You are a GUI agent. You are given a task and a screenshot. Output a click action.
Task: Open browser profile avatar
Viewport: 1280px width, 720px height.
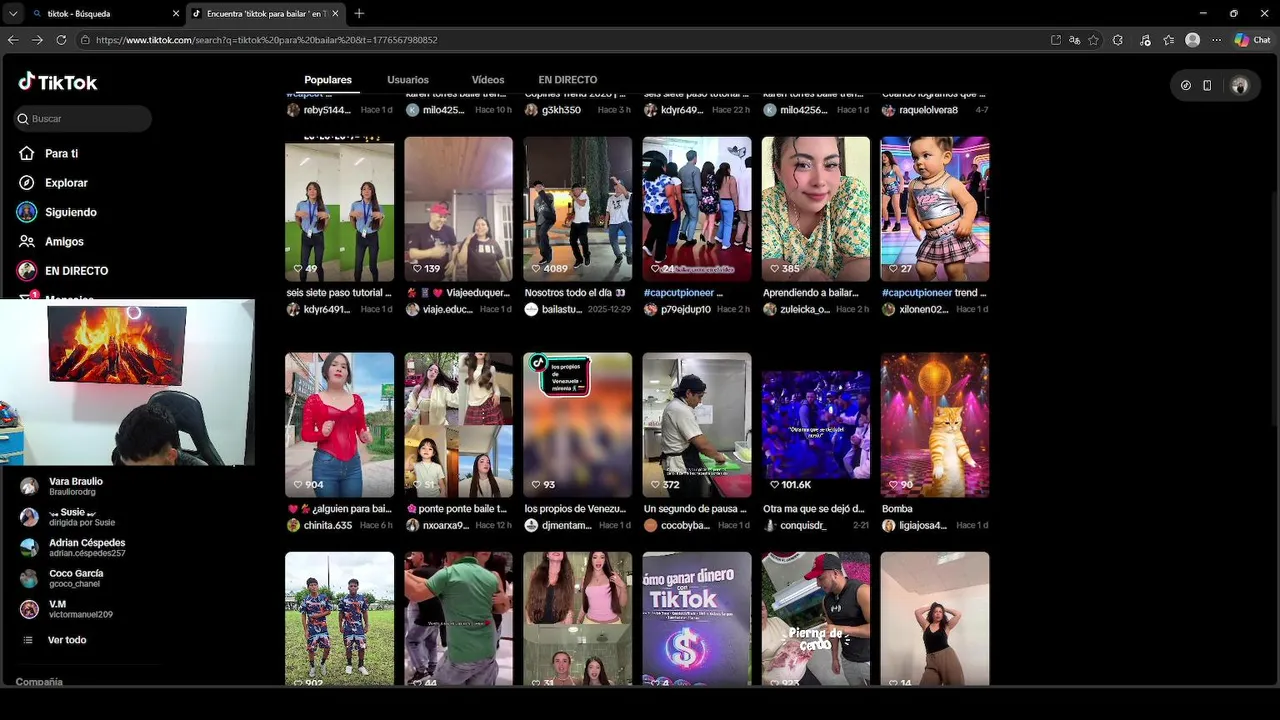tap(1192, 40)
